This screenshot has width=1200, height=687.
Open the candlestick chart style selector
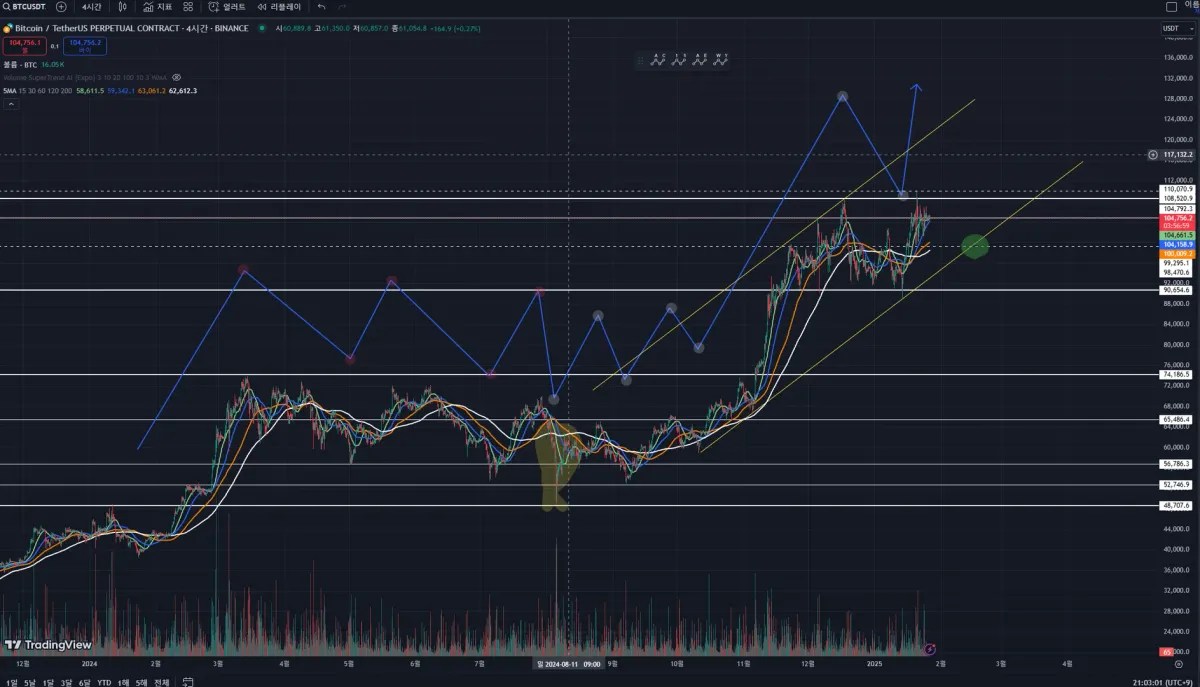[122, 6]
